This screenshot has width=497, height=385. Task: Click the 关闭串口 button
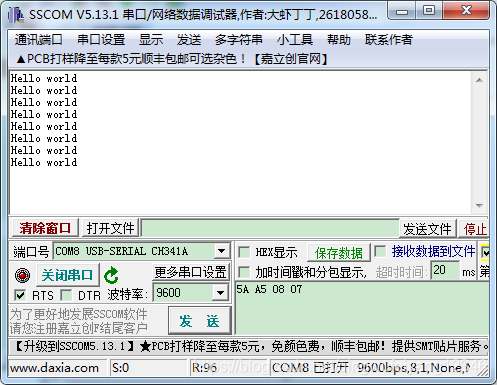(67, 275)
